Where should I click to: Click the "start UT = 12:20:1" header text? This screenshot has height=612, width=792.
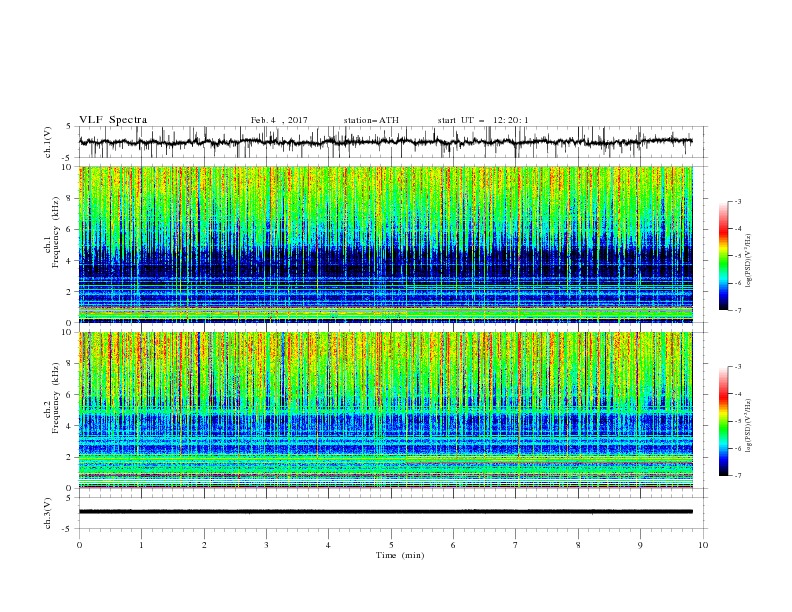pyautogui.click(x=483, y=120)
